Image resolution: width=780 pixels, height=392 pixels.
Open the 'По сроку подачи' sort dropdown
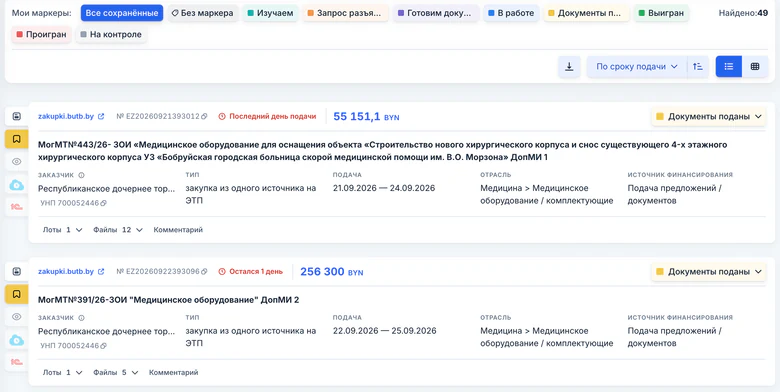point(637,67)
